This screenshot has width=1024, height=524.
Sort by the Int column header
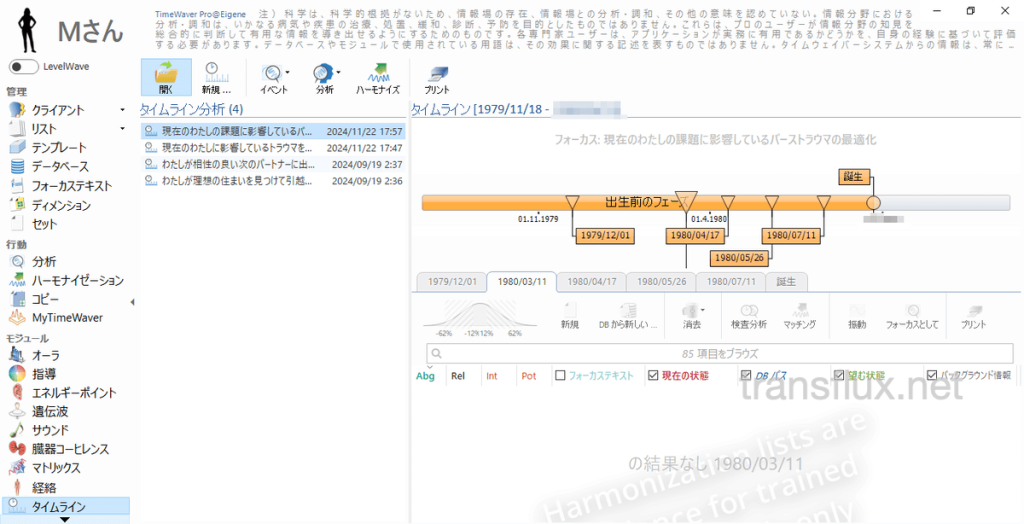[x=492, y=376]
